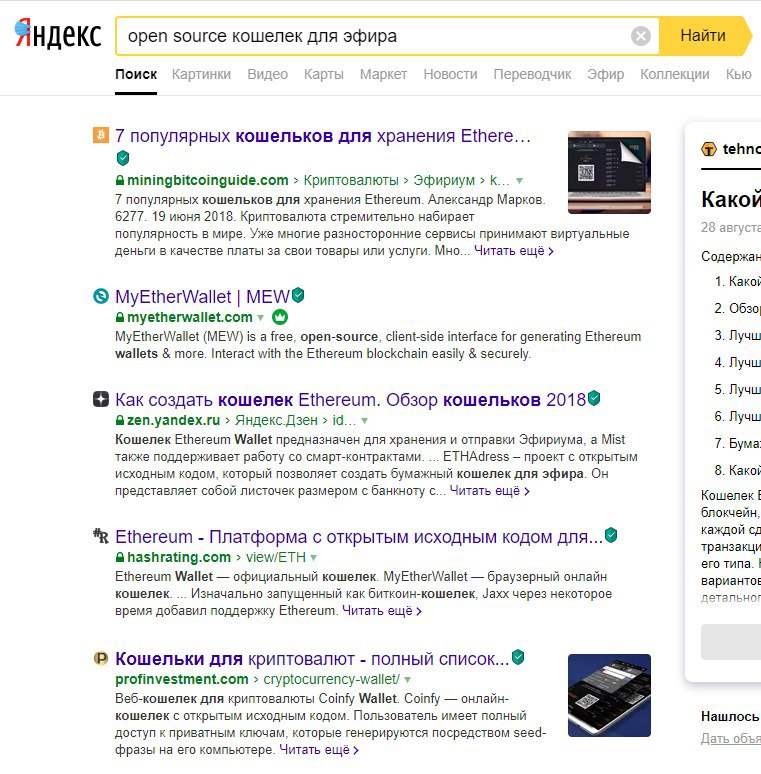This screenshot has height=774, width=761.
Task: Click the Zen star favicon
Action: pos(101,399)
